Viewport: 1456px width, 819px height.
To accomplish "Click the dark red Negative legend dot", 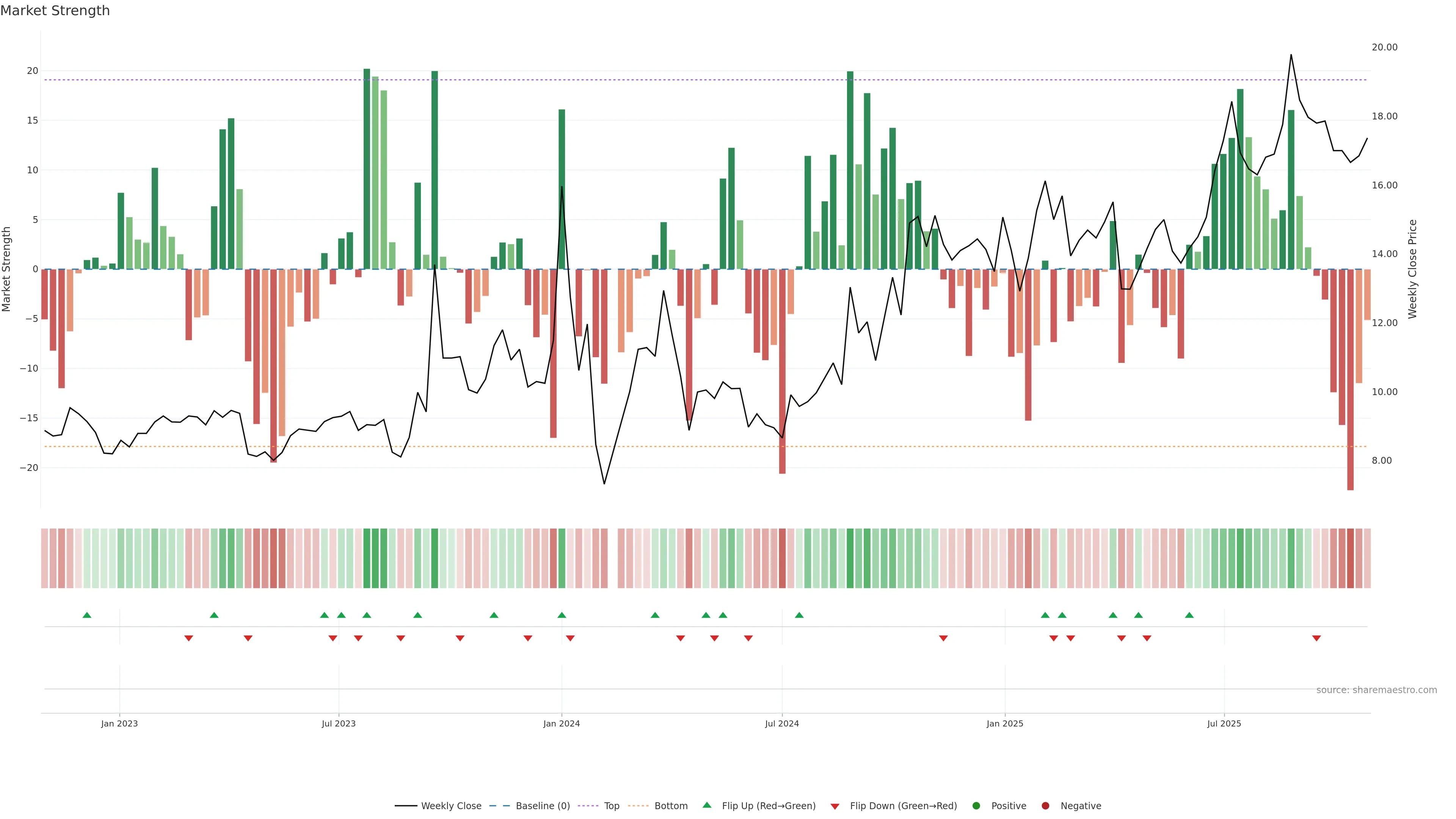I will pyautogui.click(x=1045, y=805).
